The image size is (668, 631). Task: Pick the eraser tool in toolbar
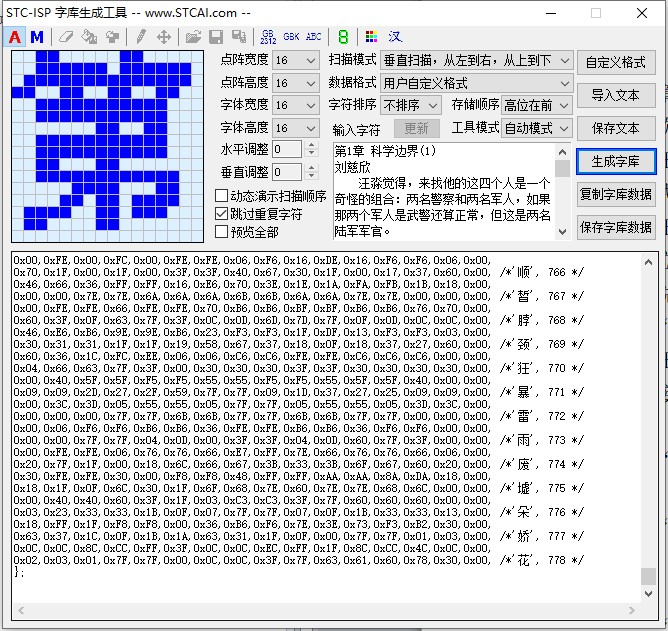click(x=66, y=37)
